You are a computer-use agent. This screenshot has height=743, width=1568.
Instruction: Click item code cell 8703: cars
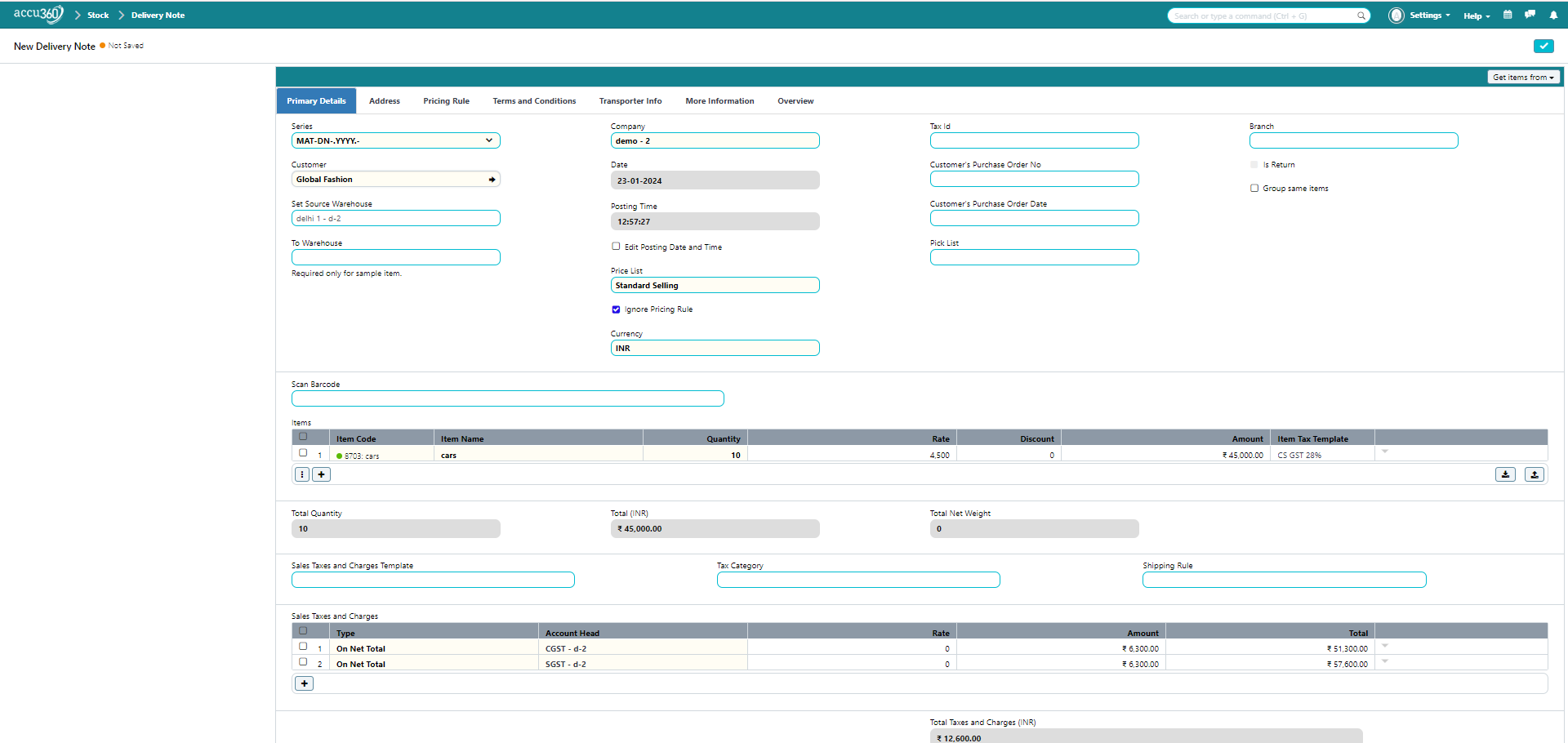tap(381, 455)
